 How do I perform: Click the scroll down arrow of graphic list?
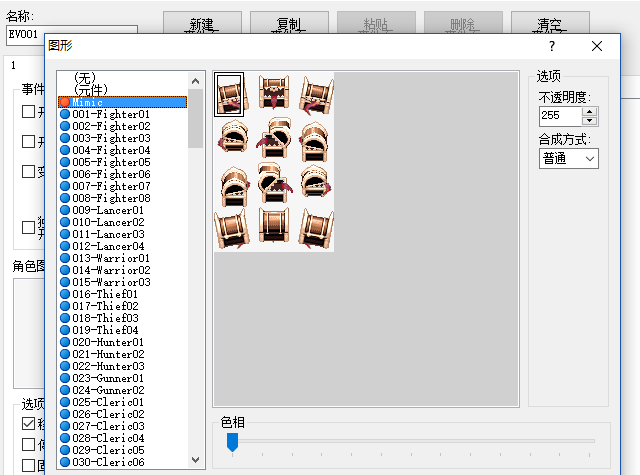(196, 460)
